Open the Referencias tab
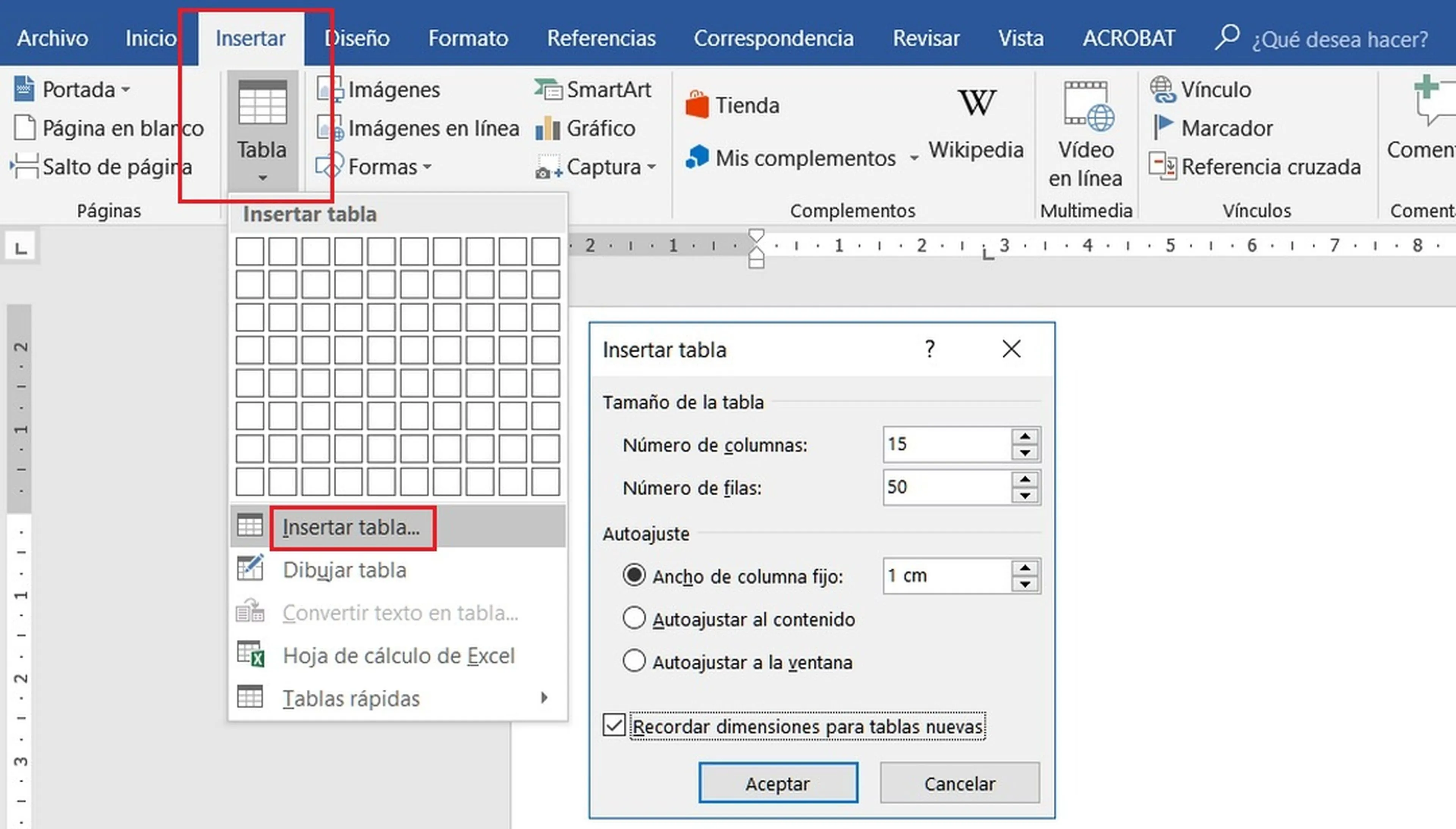The image size is (1456, 829). (x=601, y=38)
